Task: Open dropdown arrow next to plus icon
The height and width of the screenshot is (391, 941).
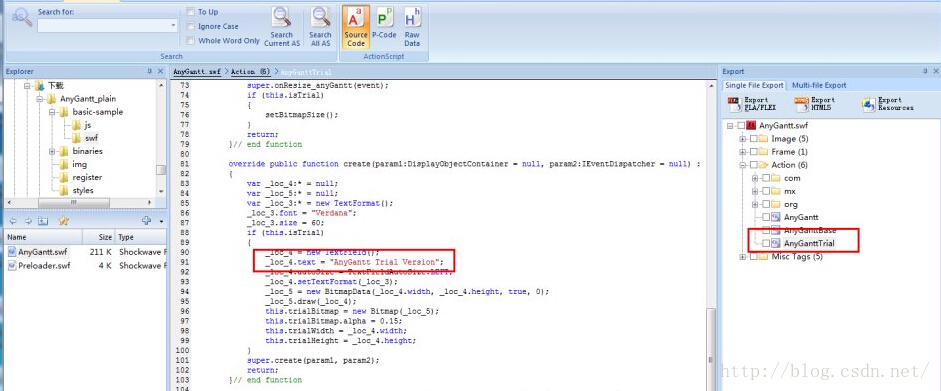Action: [161, 222]
